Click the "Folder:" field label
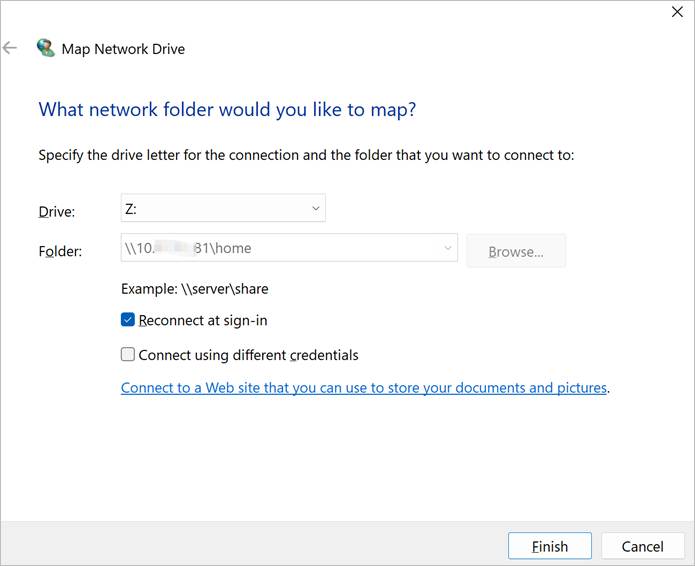The width and height of the screenshot is (695, 566). point(59,251)
